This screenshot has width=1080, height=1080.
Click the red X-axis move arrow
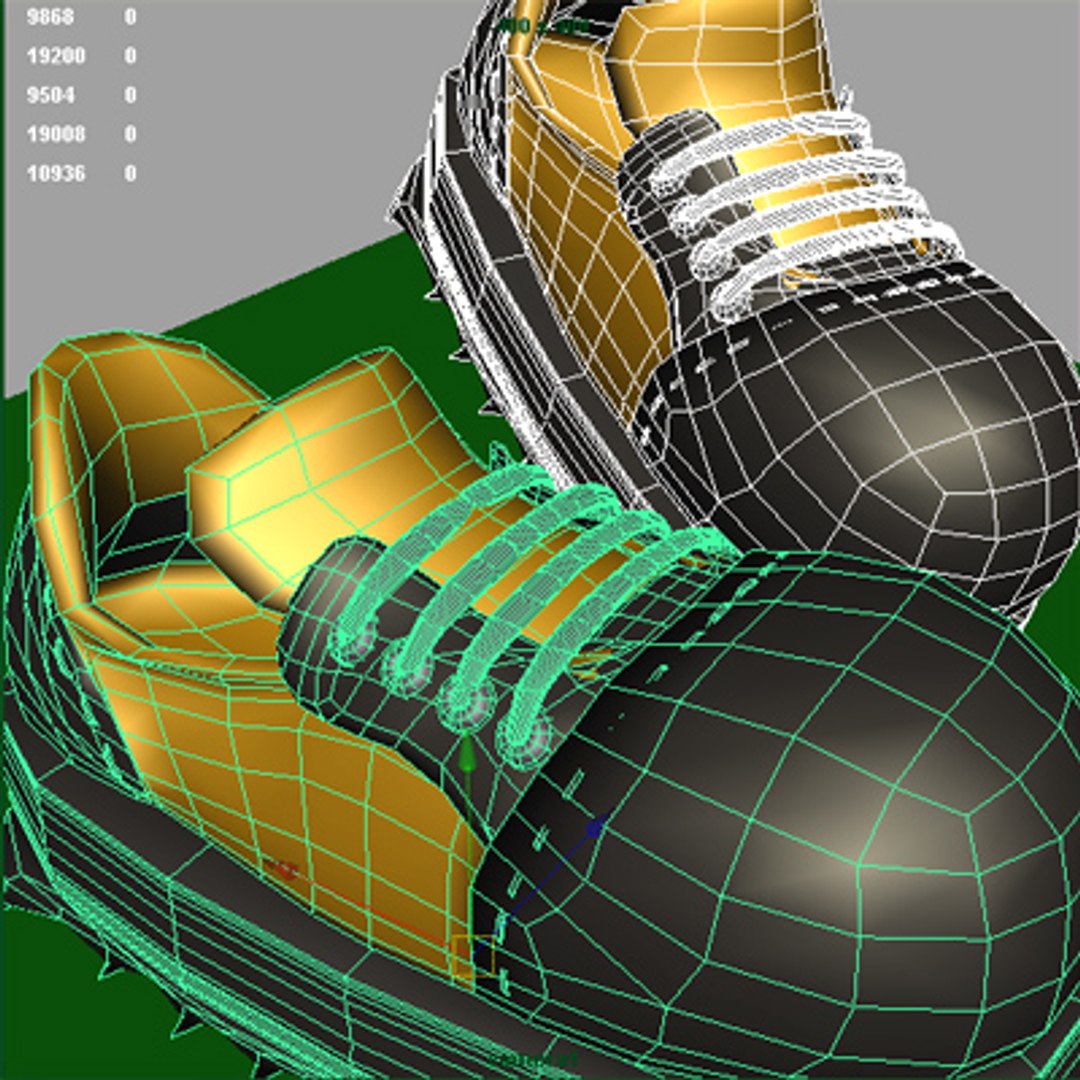click(x=283, y=870)
